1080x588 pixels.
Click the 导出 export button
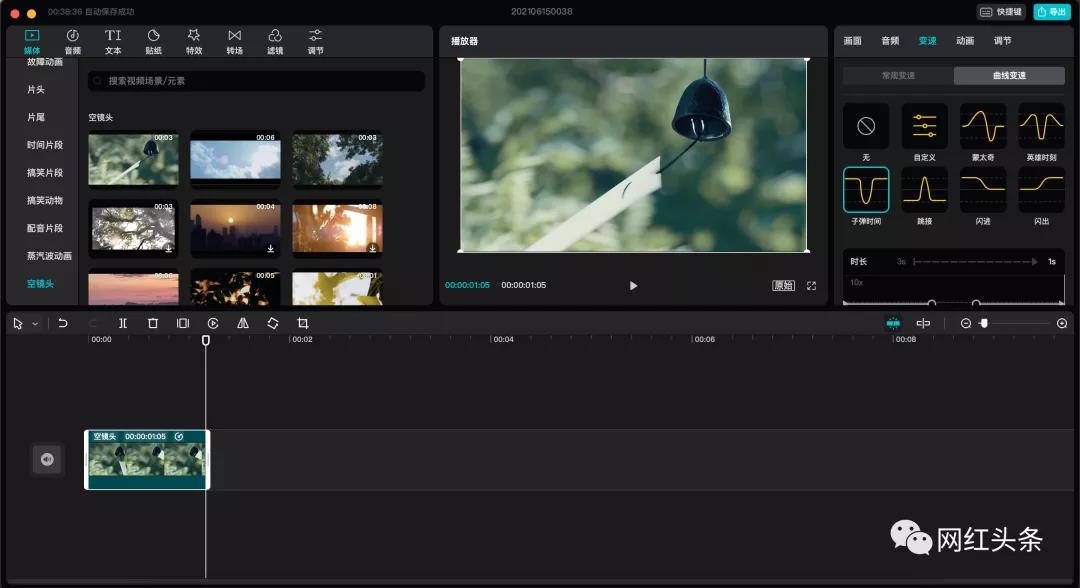[x=1051, y=12]
